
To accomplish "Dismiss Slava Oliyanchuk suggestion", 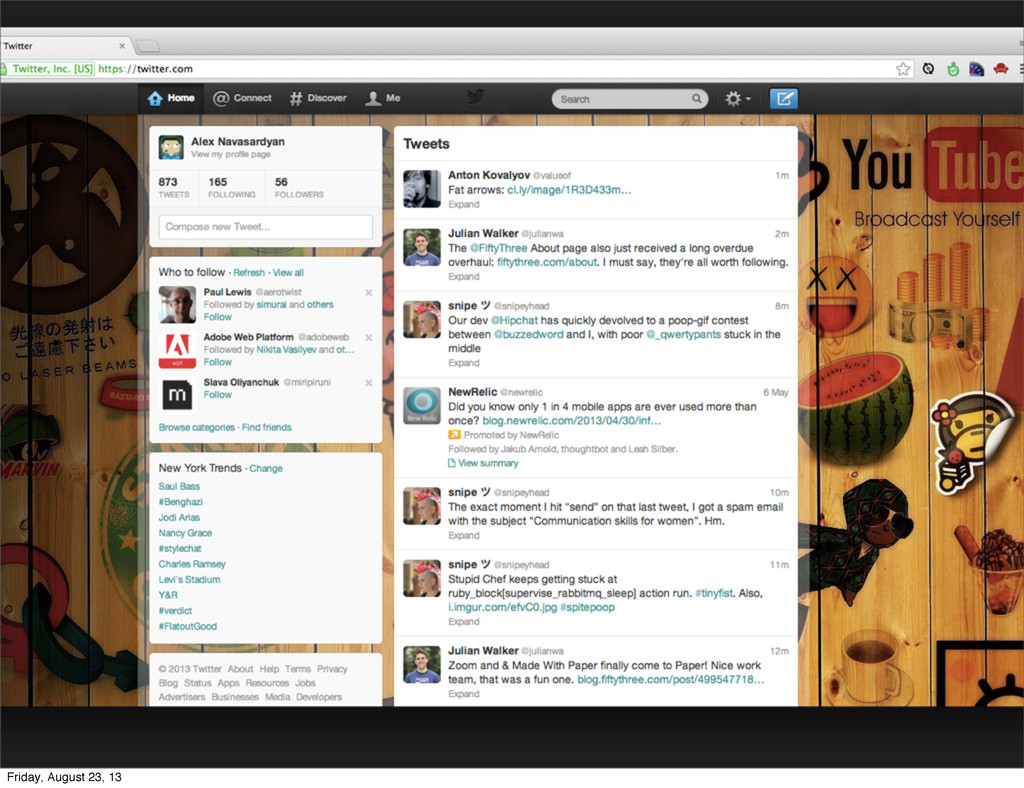I will click(368, 383).
